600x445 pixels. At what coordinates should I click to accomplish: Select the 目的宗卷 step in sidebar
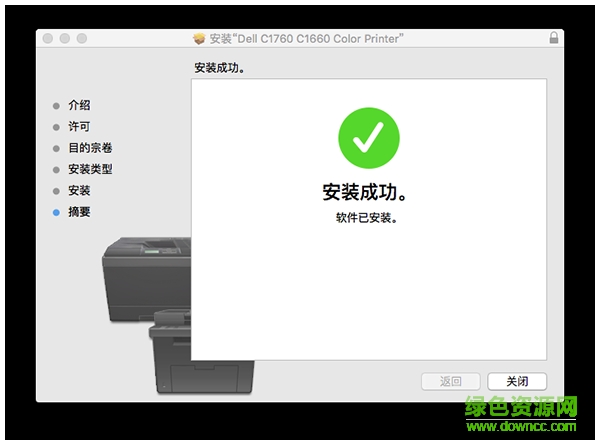(x=90, y=148)
